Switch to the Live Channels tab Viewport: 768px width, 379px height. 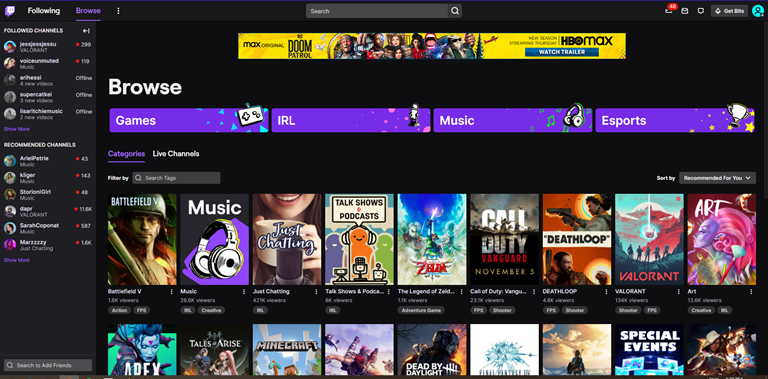click(176, 154)
